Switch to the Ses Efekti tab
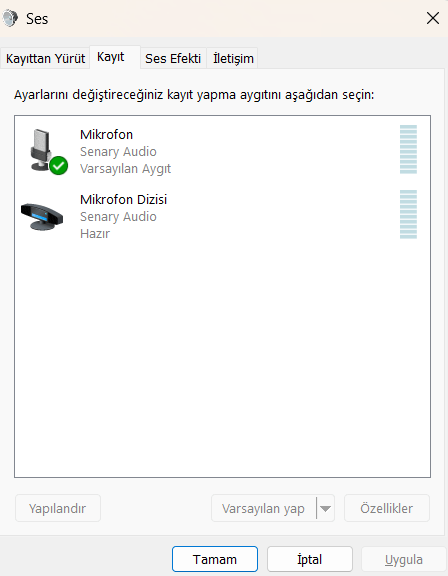This screenshot has width=448, height=576. 173,58
